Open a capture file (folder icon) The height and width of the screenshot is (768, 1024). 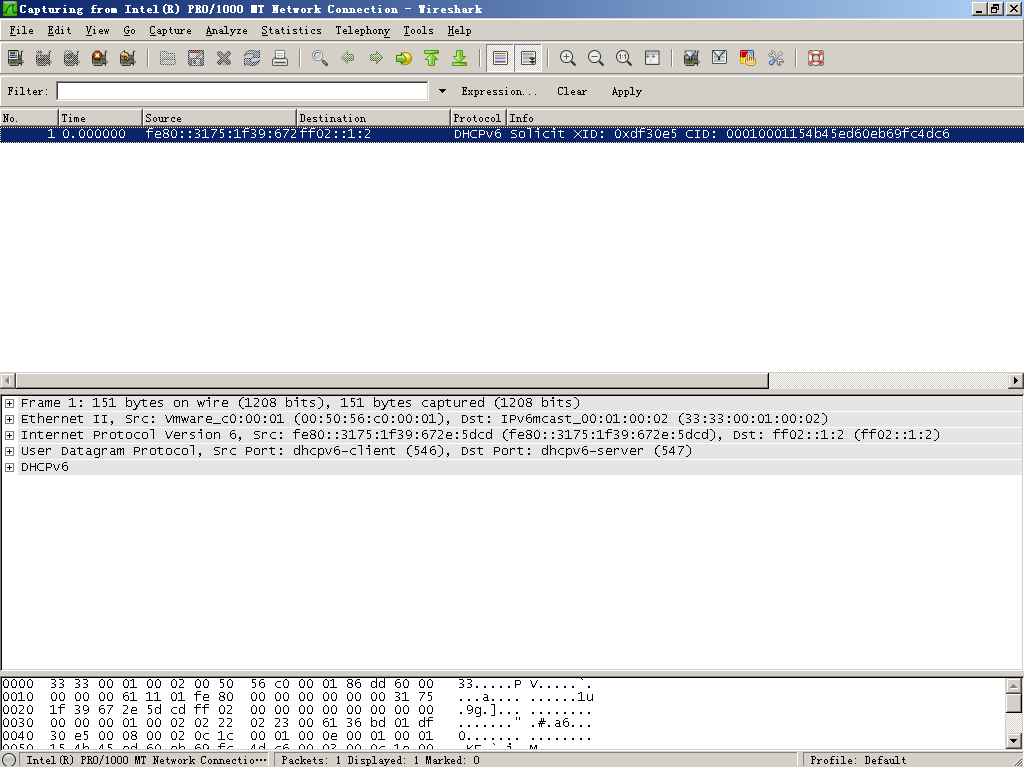click(168, 58)
